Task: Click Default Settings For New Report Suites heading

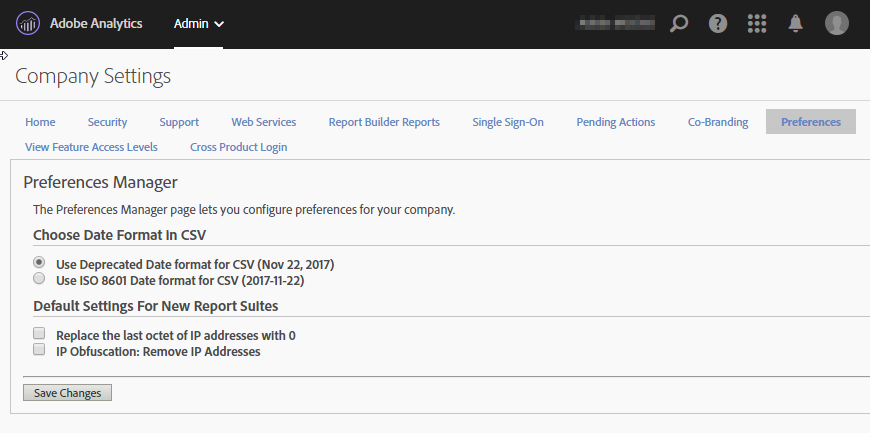Action: coord(155,306)
